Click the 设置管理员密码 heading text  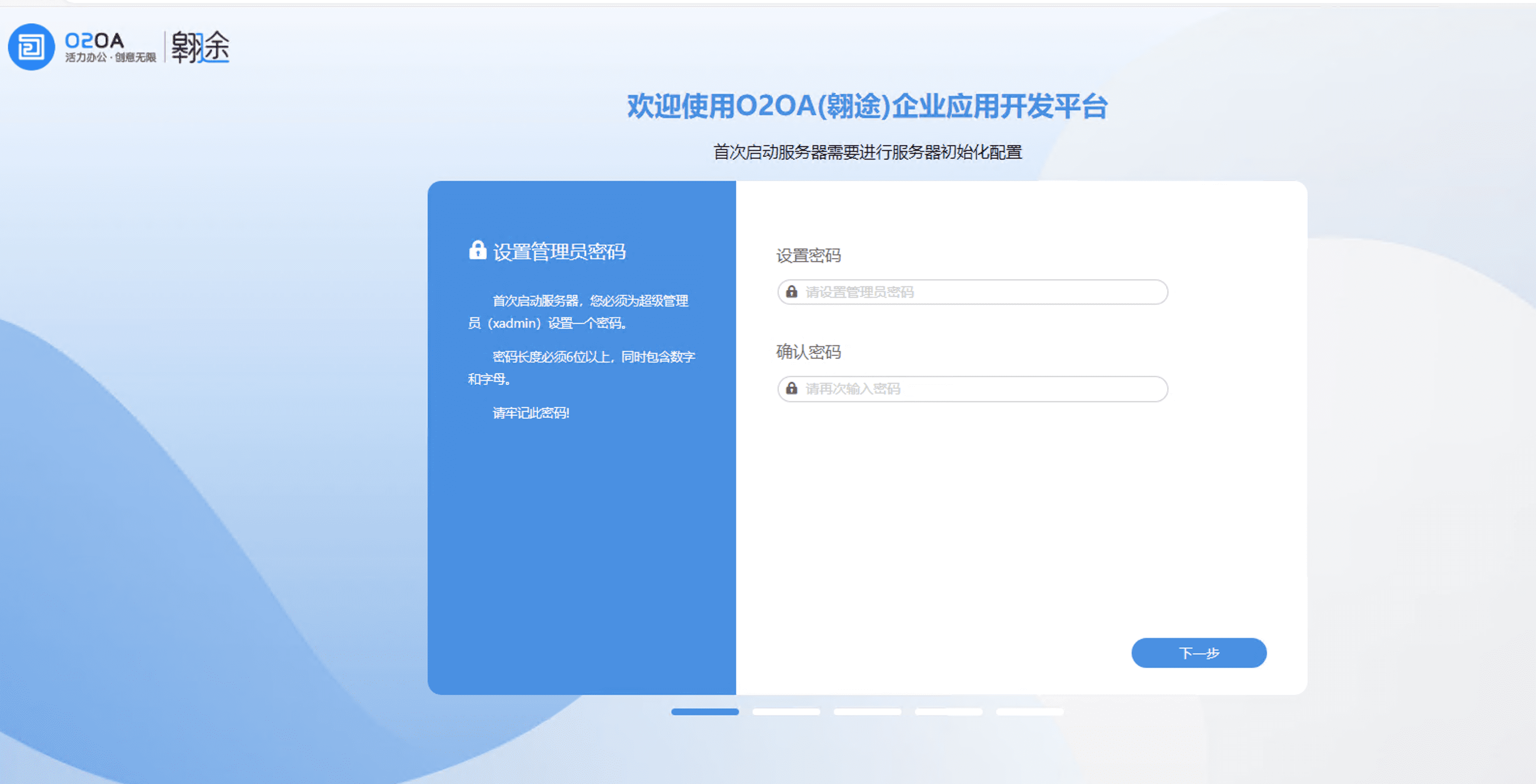(559, 252)
